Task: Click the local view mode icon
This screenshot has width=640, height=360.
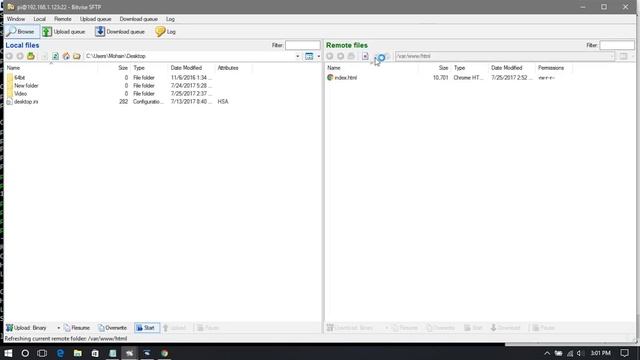Action: click(x=309, y=56)
